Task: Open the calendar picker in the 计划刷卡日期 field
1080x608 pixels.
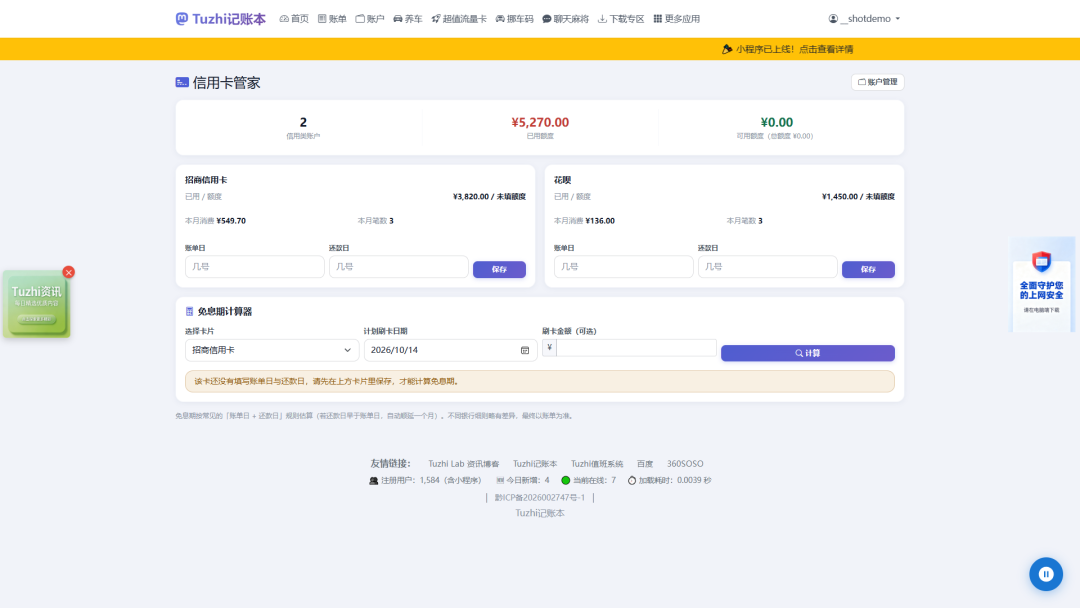Action: click(x=525, y=350)
